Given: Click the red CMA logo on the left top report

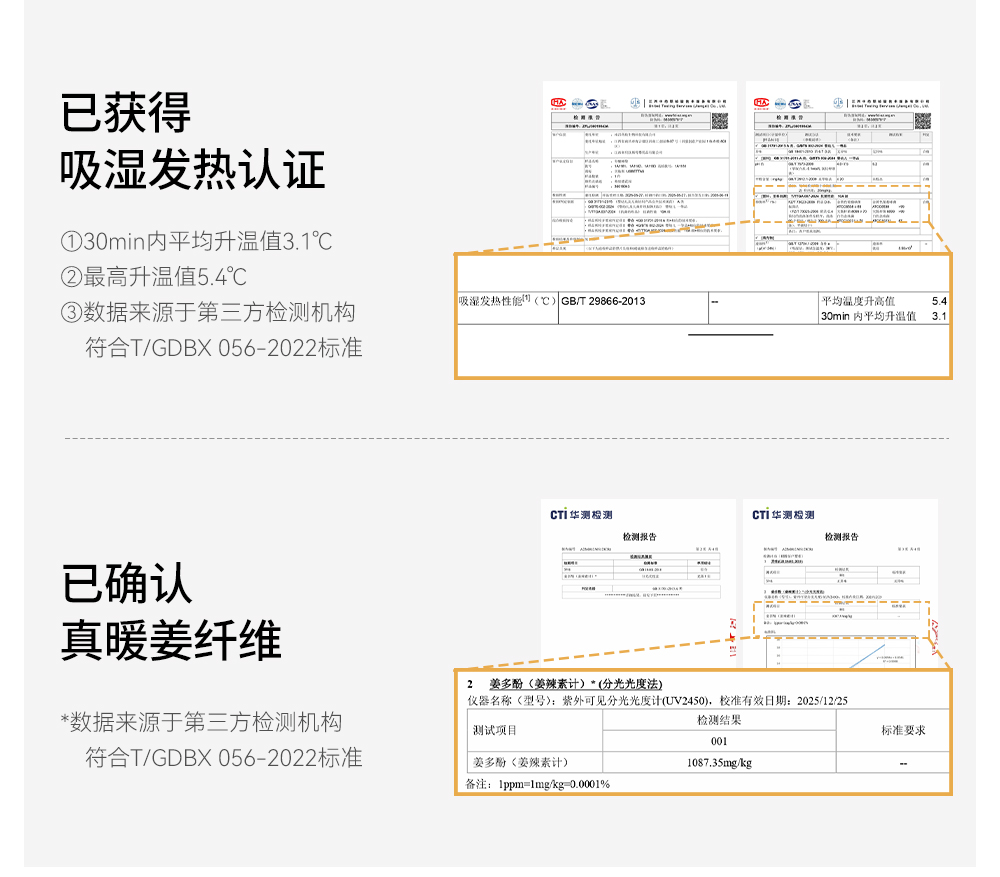Looking at the screenshot, I should pos(558,103).
